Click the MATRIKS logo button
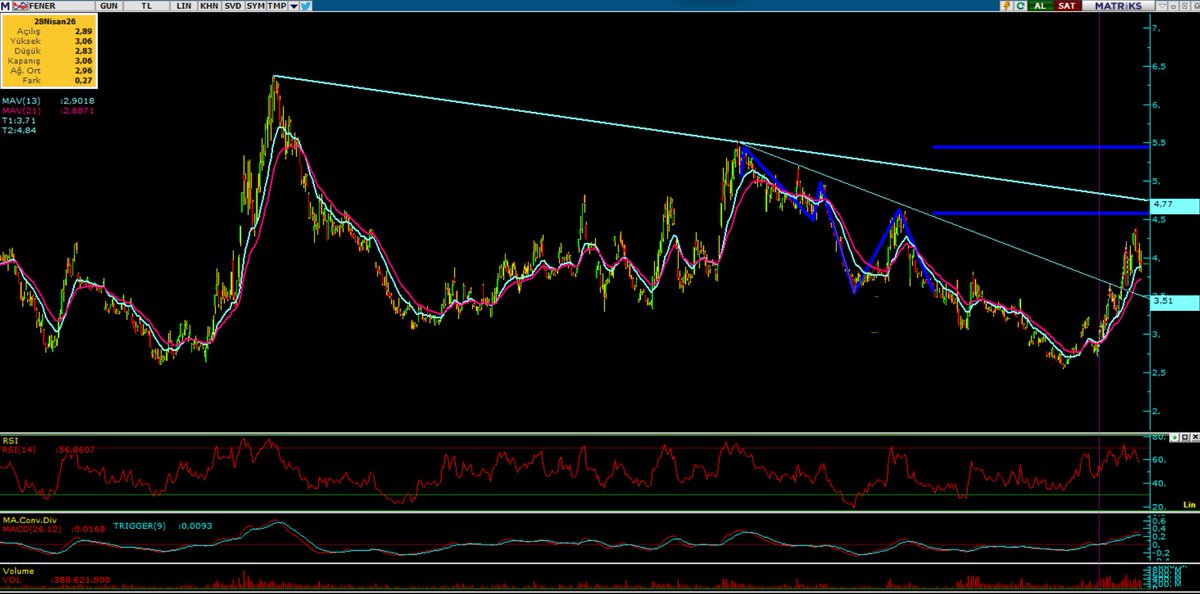Screen dimensions: 1200x594 tap(1118, 6)
